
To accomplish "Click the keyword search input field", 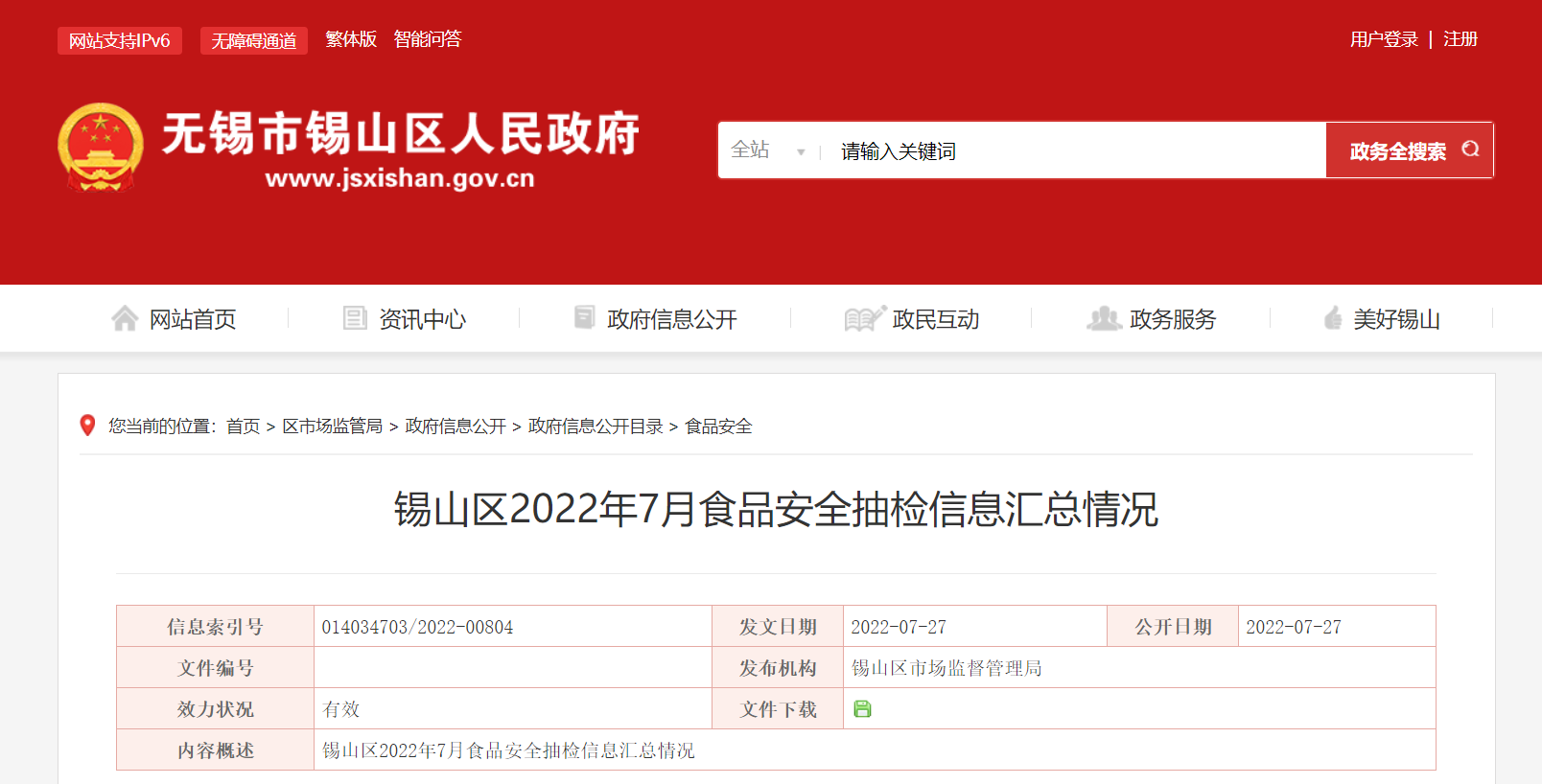I will click(1074, 150).
